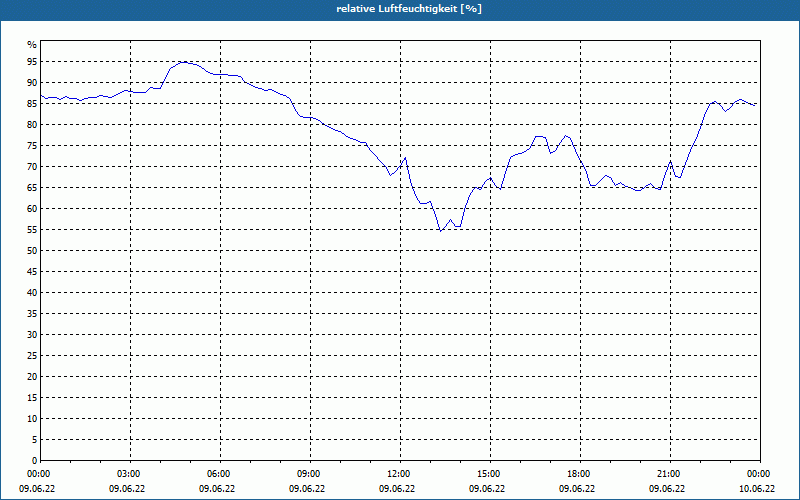Click the 03:00 time label
The width and height of the screenshot is (800, 500).
(x=131, y=474)
